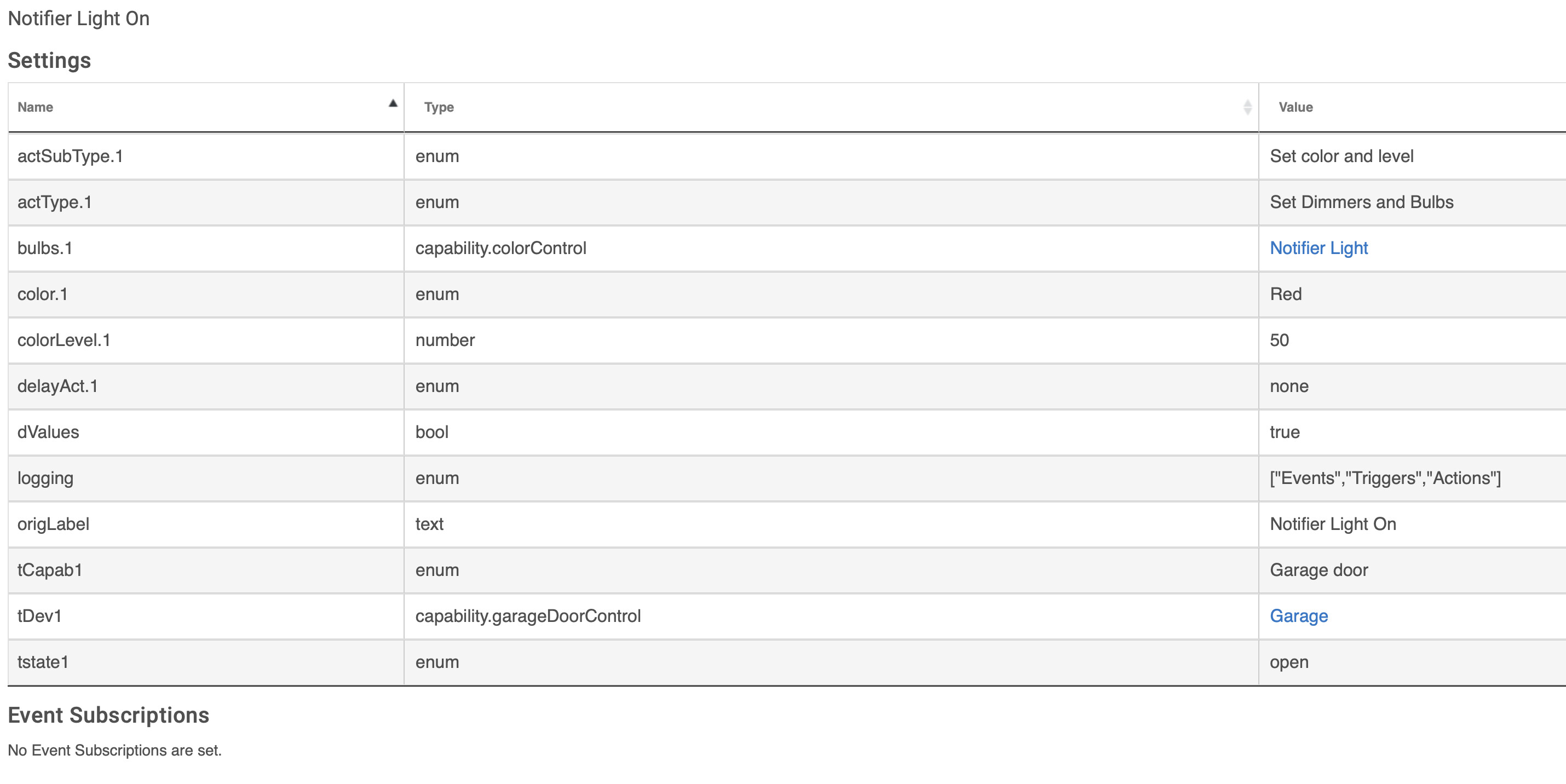This screenshot has height=784, width=1566.
Task: Select the dValues name cell
Action: pyautogui.click(x=205, y=432)
